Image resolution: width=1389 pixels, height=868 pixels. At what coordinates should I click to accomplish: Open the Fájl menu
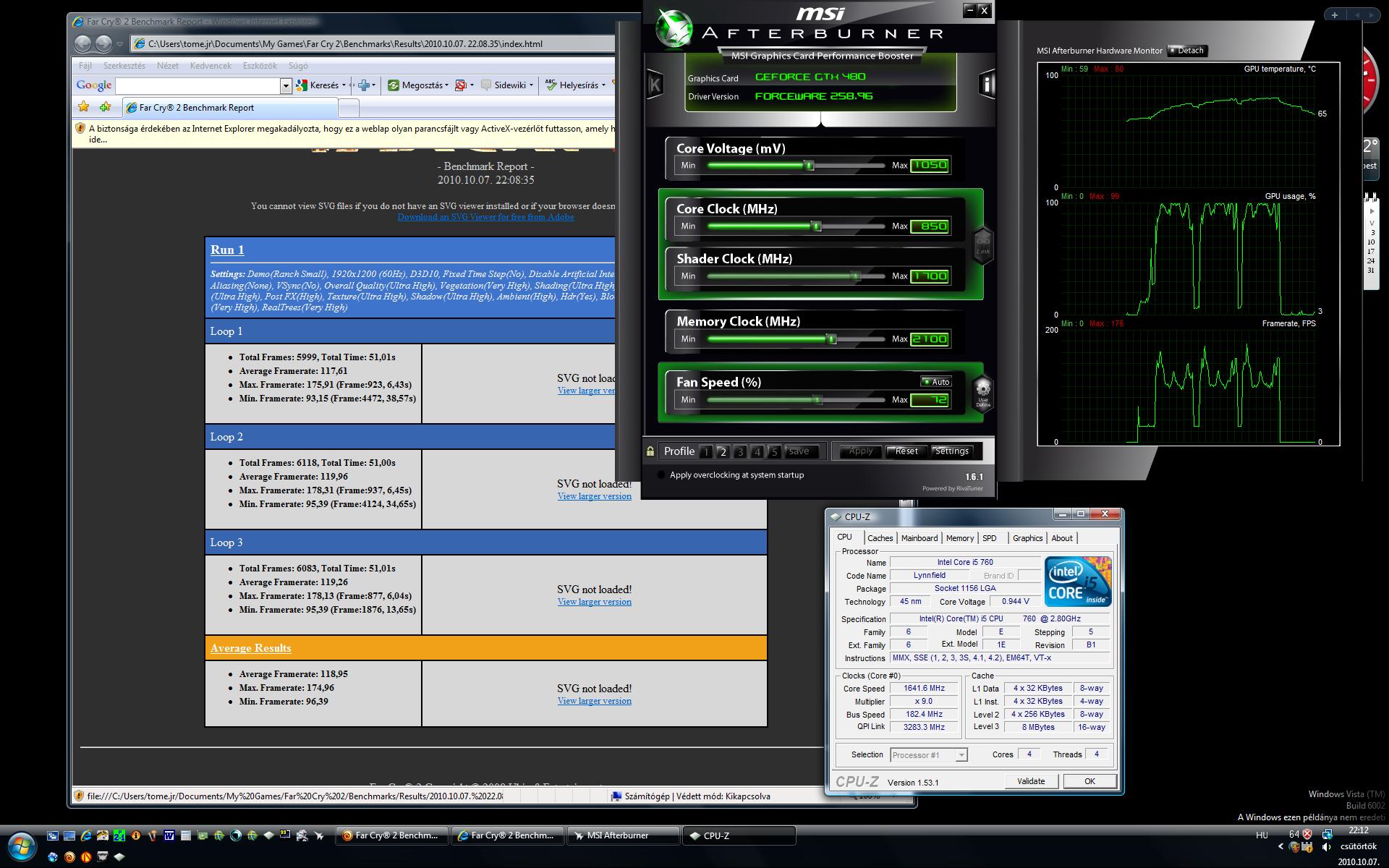85,65
